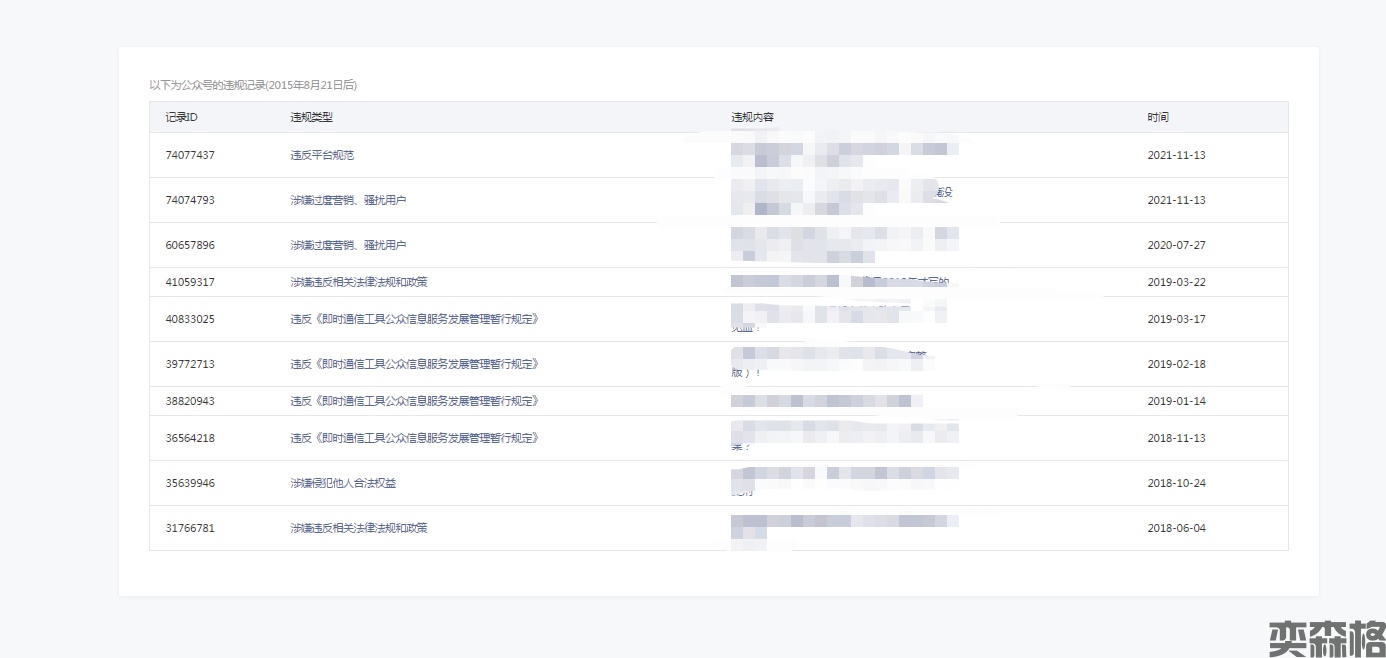
Task: Click the 违规内容 column header
Action: point(752,117)
